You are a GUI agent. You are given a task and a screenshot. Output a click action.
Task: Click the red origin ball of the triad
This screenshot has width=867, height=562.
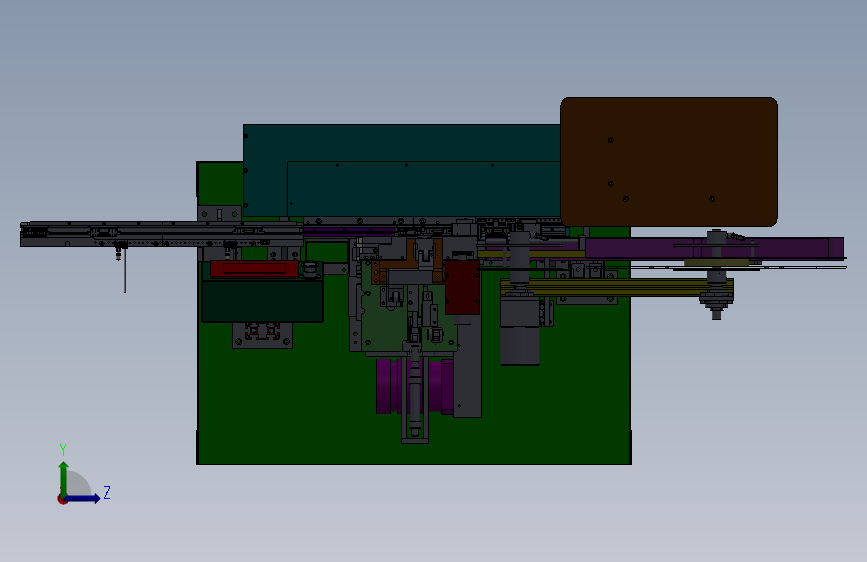point(62,499)
